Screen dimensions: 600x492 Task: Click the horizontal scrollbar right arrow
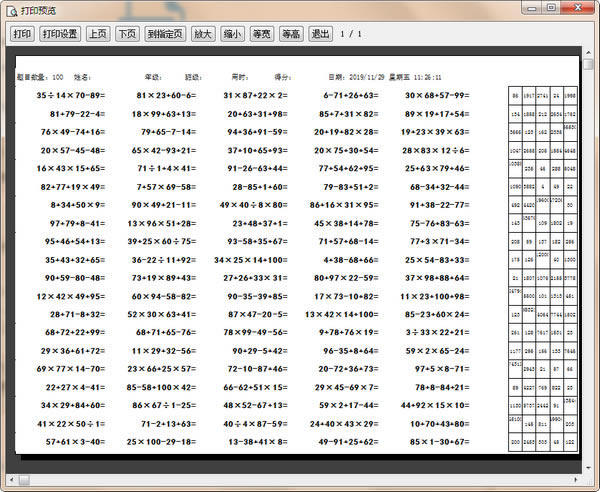point(575,479)
